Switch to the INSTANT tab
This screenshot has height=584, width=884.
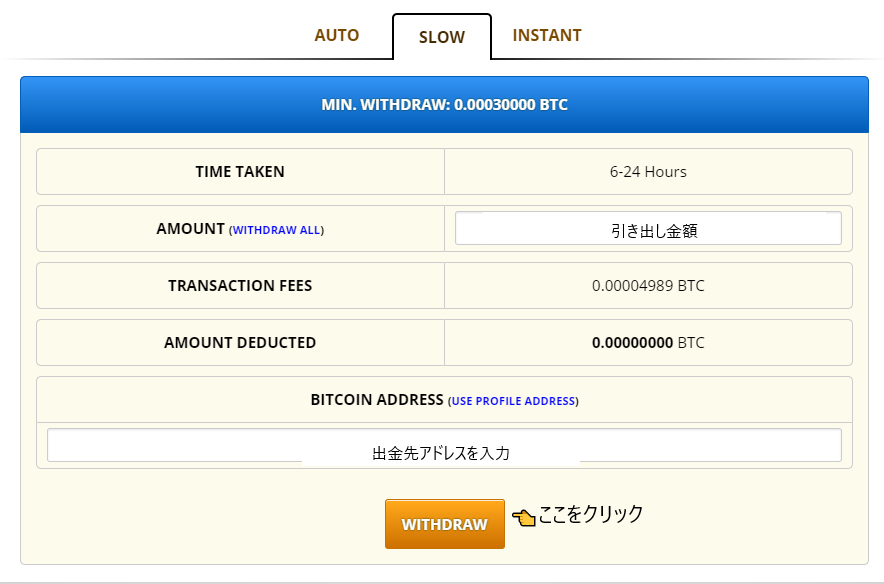[547, 34]
